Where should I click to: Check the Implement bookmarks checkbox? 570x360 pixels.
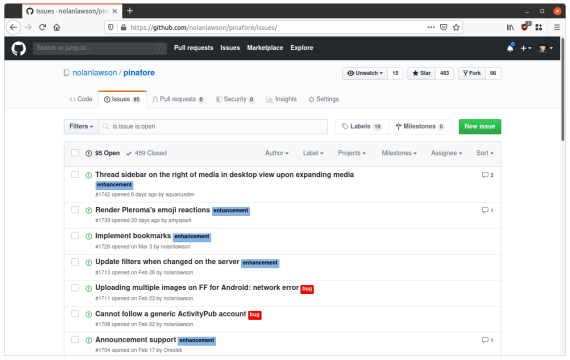pyautogui.click(x=75, y=236)
